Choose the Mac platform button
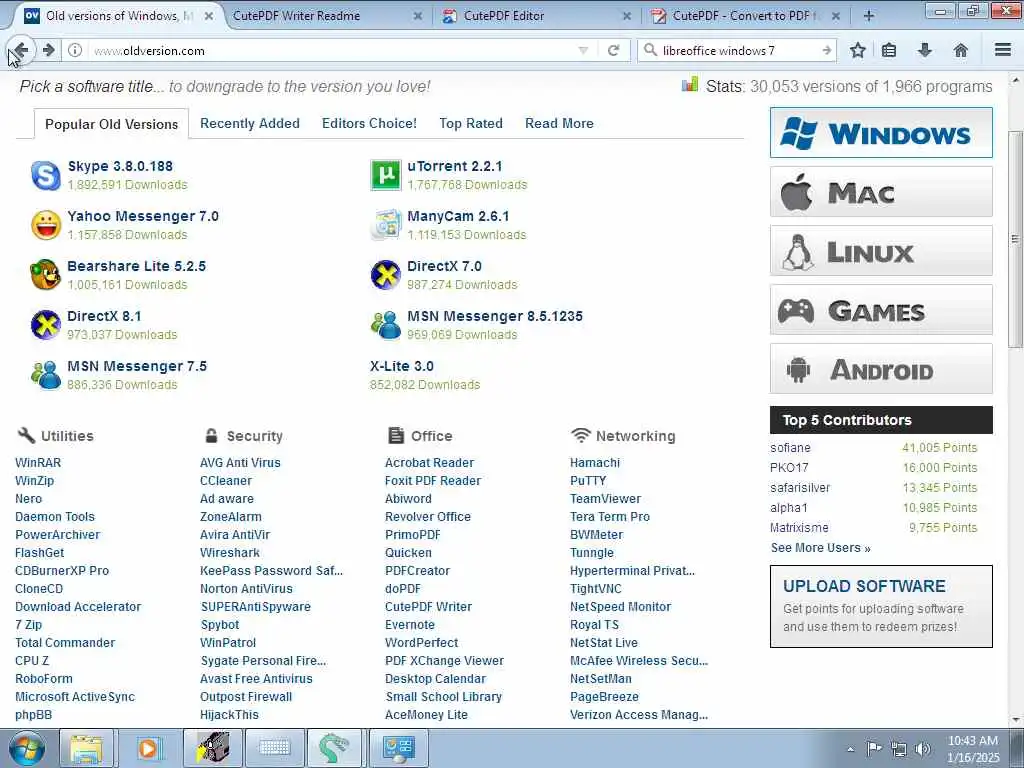 881,192
